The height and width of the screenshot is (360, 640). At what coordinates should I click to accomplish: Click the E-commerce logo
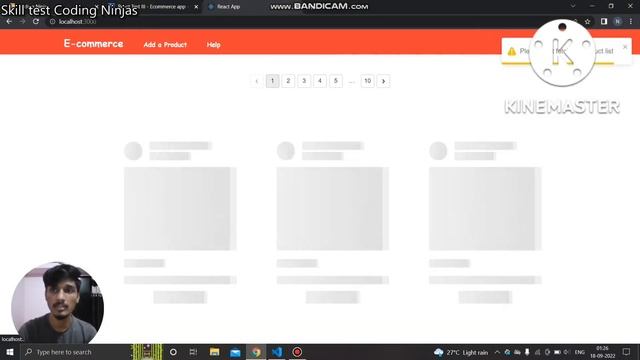click(x=93, y=44)
